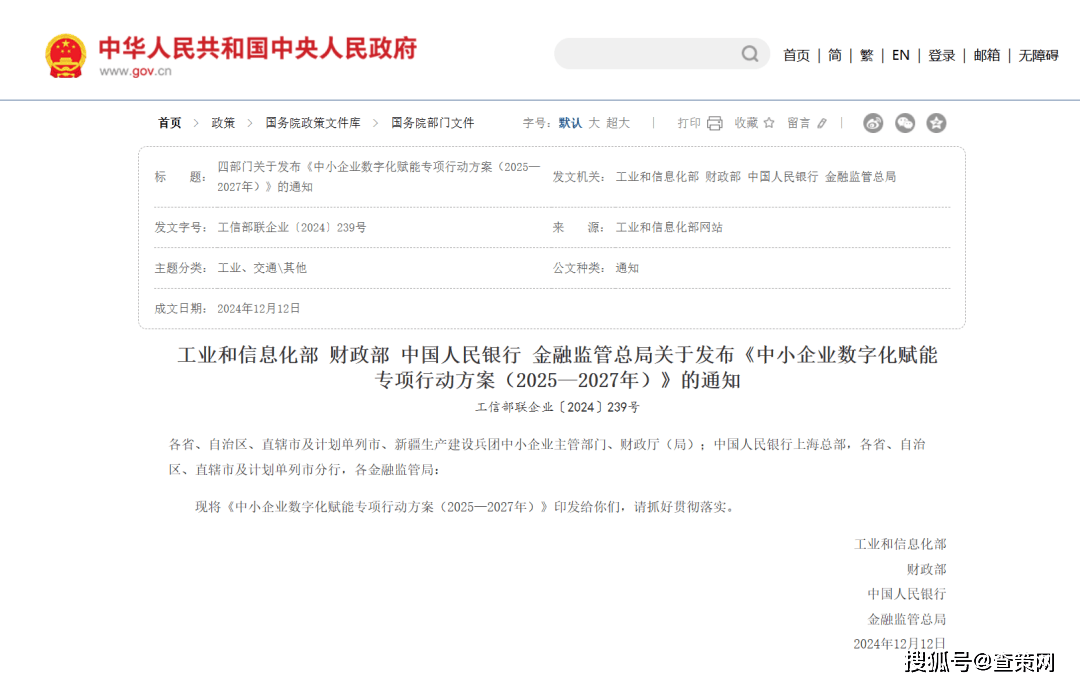Select 首页 in the top navigation

[796, 55]
